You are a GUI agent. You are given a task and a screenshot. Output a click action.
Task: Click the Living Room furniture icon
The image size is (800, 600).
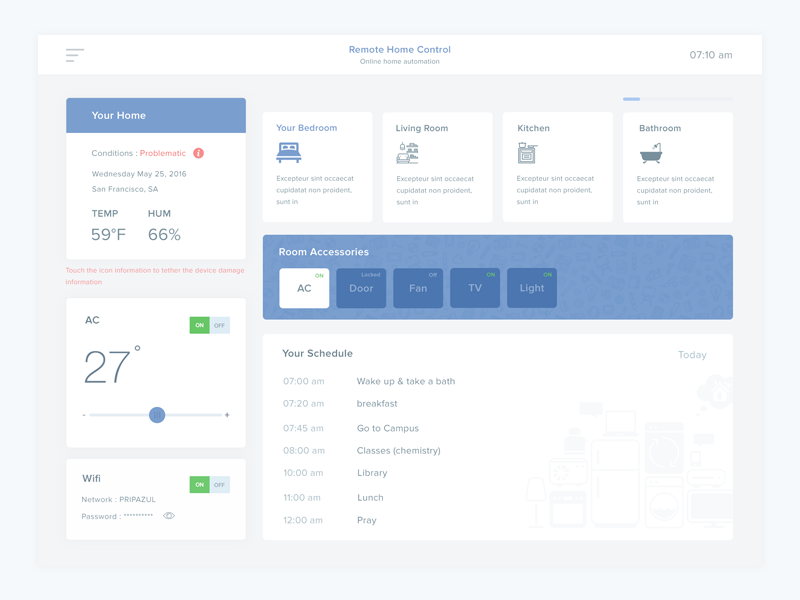point(407,152)
